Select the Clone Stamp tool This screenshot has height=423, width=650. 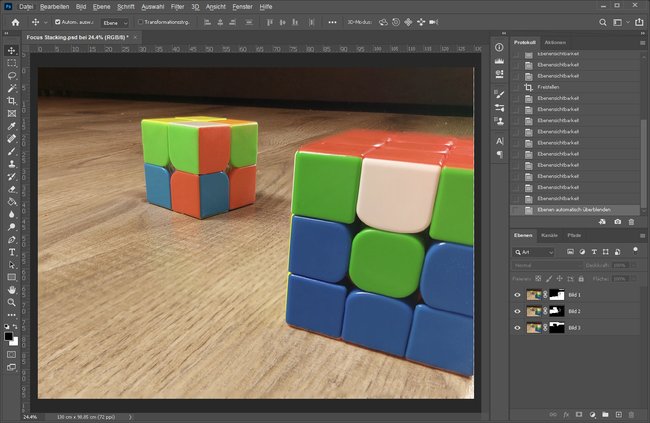(12, 164)
